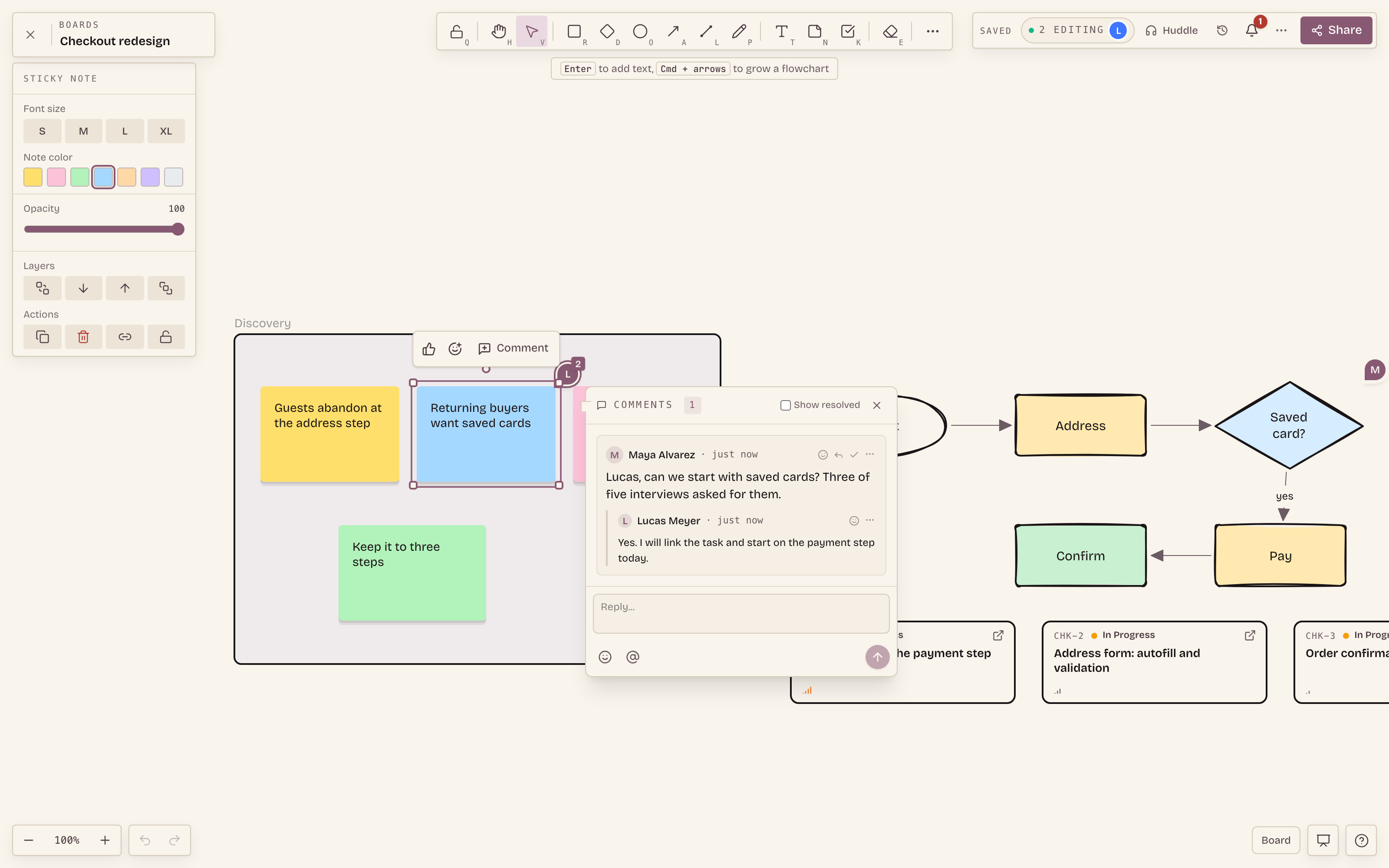Screen dimensions: 1389x868
Task: Set font size to XL
Action: [x=166, y=131]
